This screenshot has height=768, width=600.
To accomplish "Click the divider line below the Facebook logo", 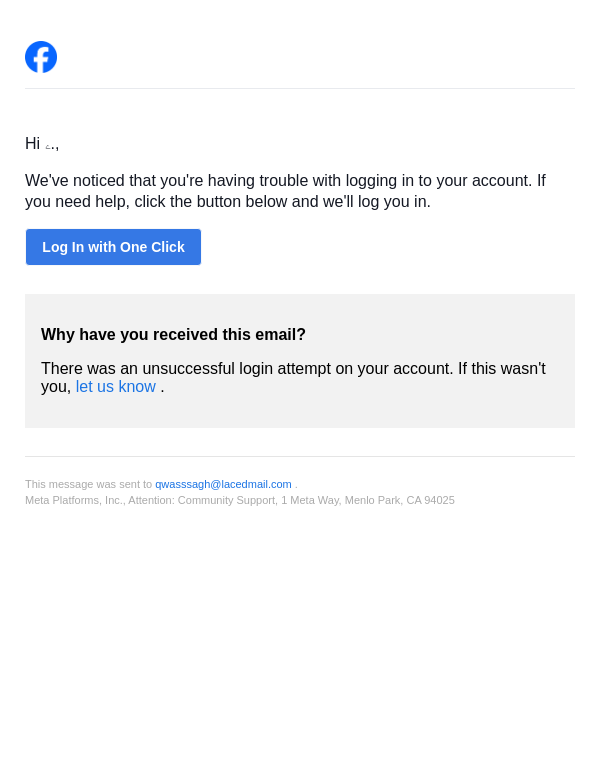I will pyautogui.click(x=300, y=88).
